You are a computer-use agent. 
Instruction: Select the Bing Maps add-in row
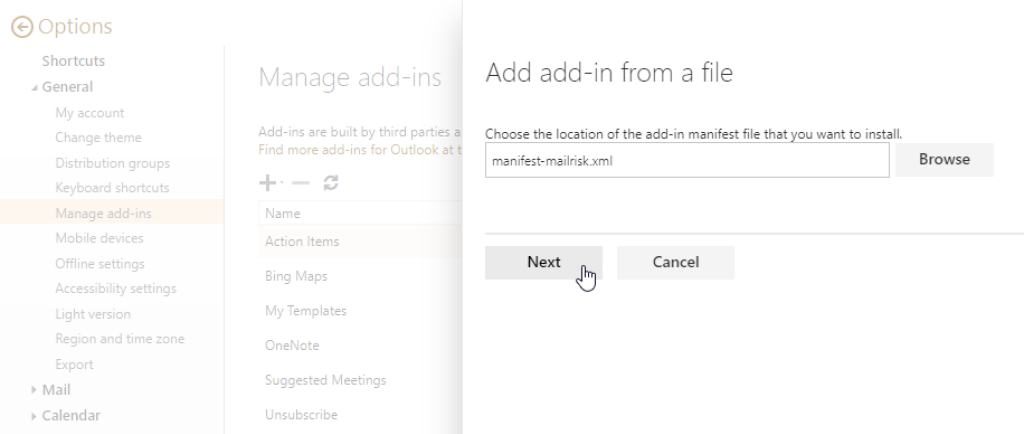[296, 276]
